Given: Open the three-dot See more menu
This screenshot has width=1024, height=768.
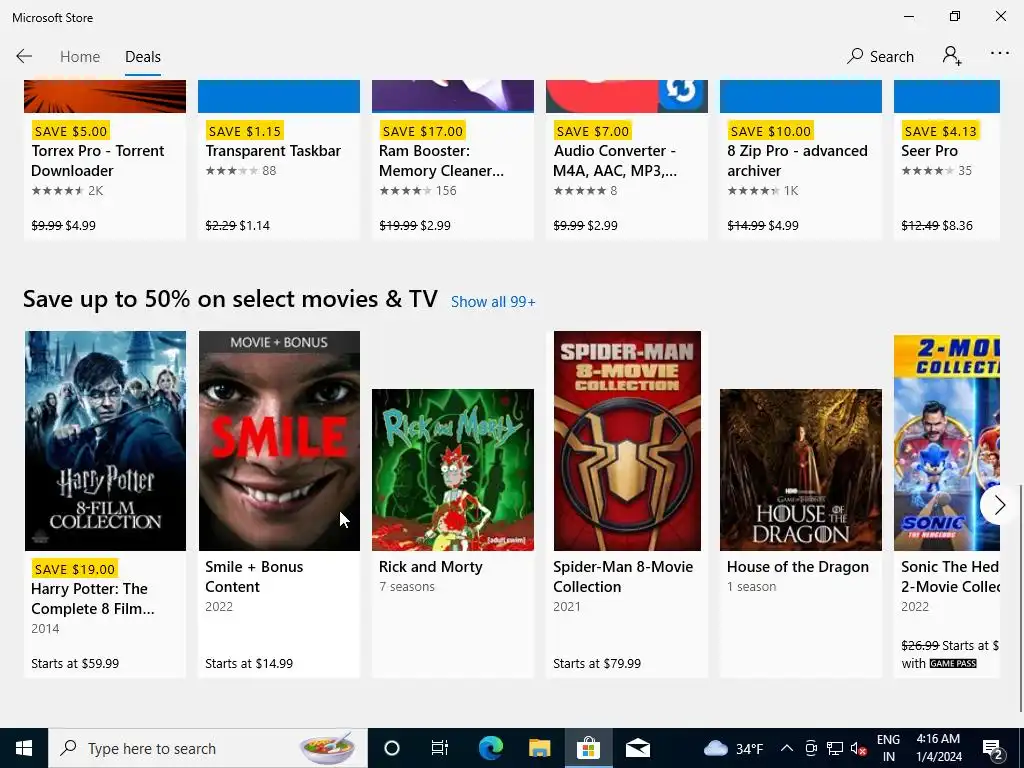Looking at the screenshot, I should pos(999,54).
